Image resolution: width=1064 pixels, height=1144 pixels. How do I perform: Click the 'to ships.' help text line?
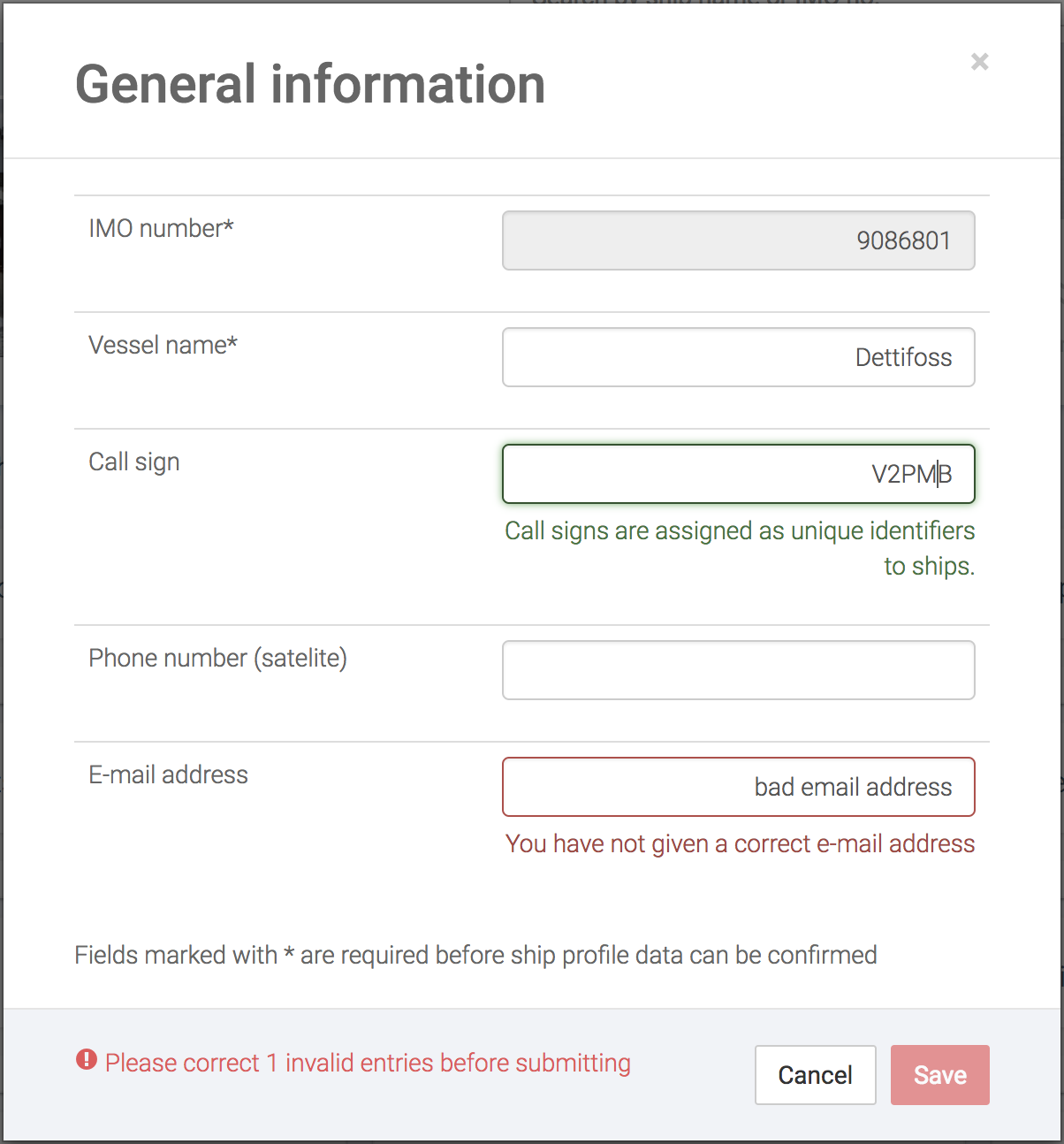pyautogui.click(x=930, y=566)
